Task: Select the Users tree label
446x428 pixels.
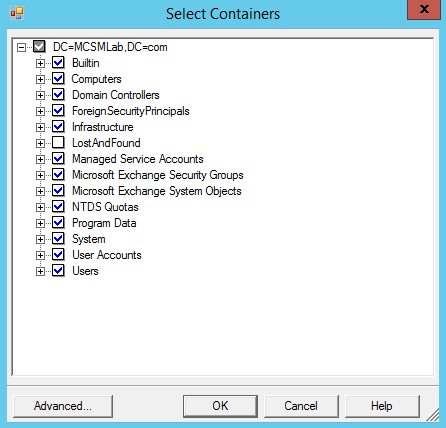Action: point(85,271)
